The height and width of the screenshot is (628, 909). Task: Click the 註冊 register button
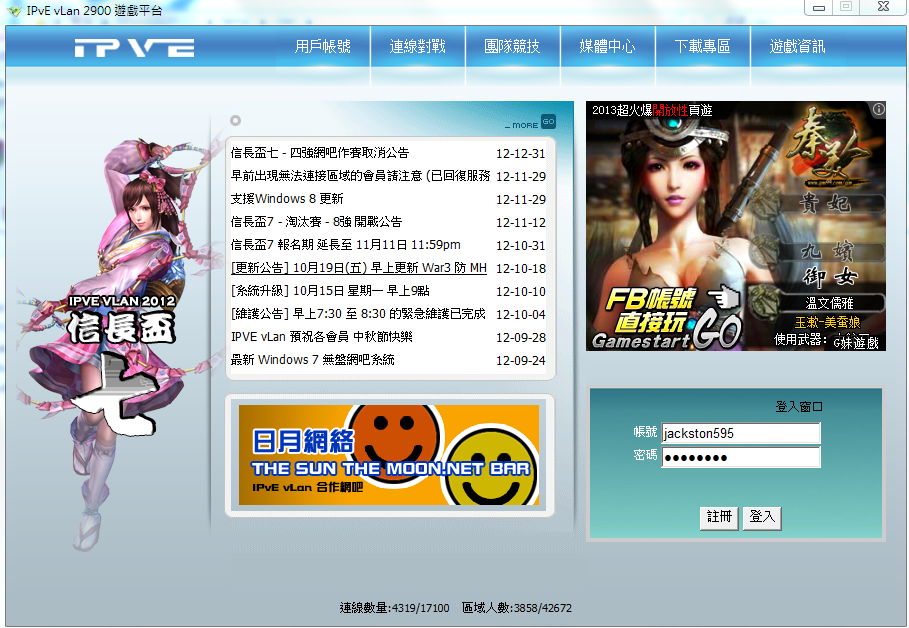pos(719,518)
